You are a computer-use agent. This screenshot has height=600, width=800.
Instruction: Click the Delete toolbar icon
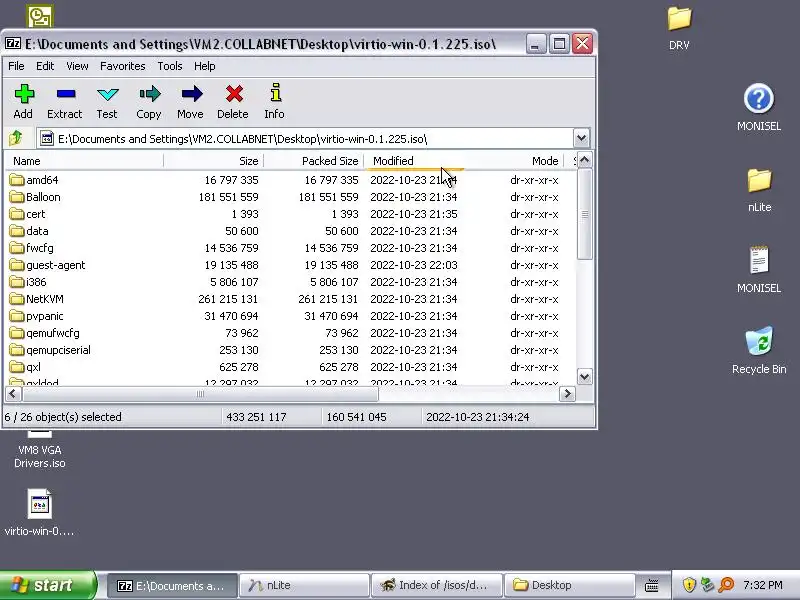pyautogui.click(x=234, y=95)
